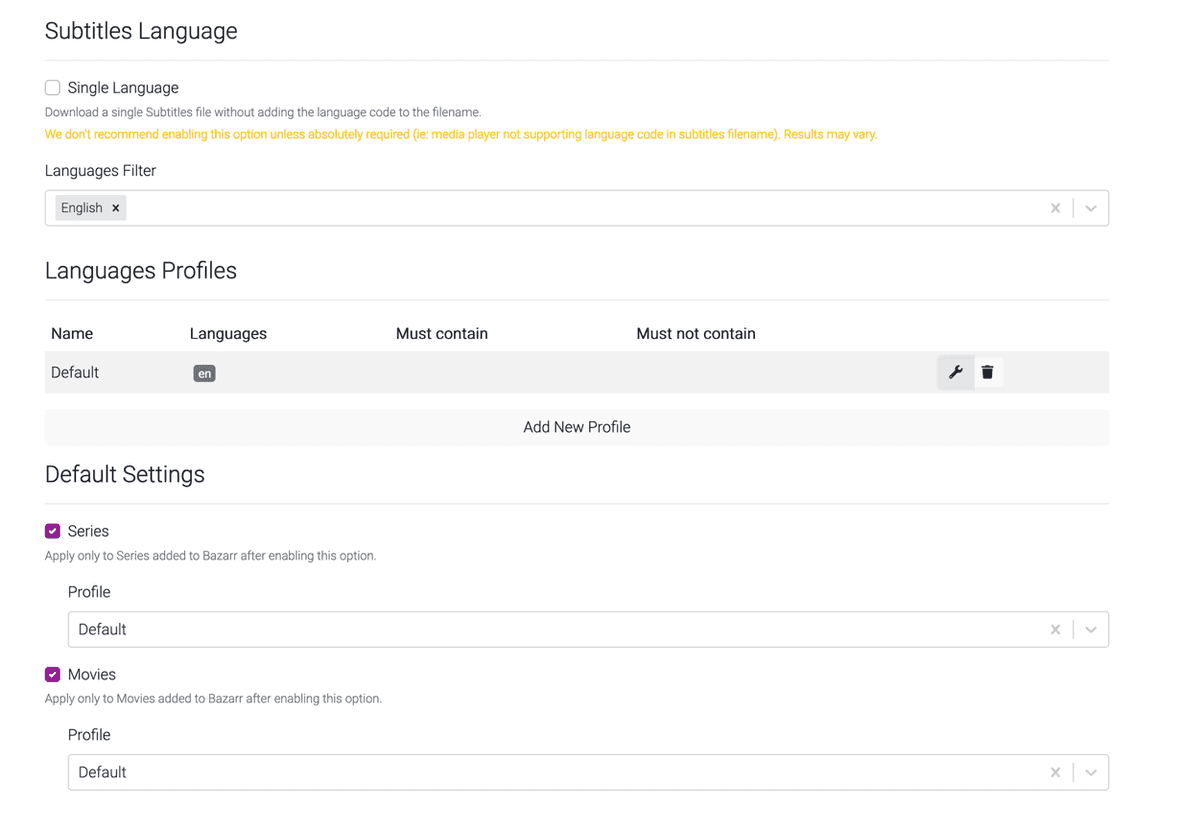Open the Languages Filter dropdown
The image size is (1180, 835).
[x=1091, y=207]
